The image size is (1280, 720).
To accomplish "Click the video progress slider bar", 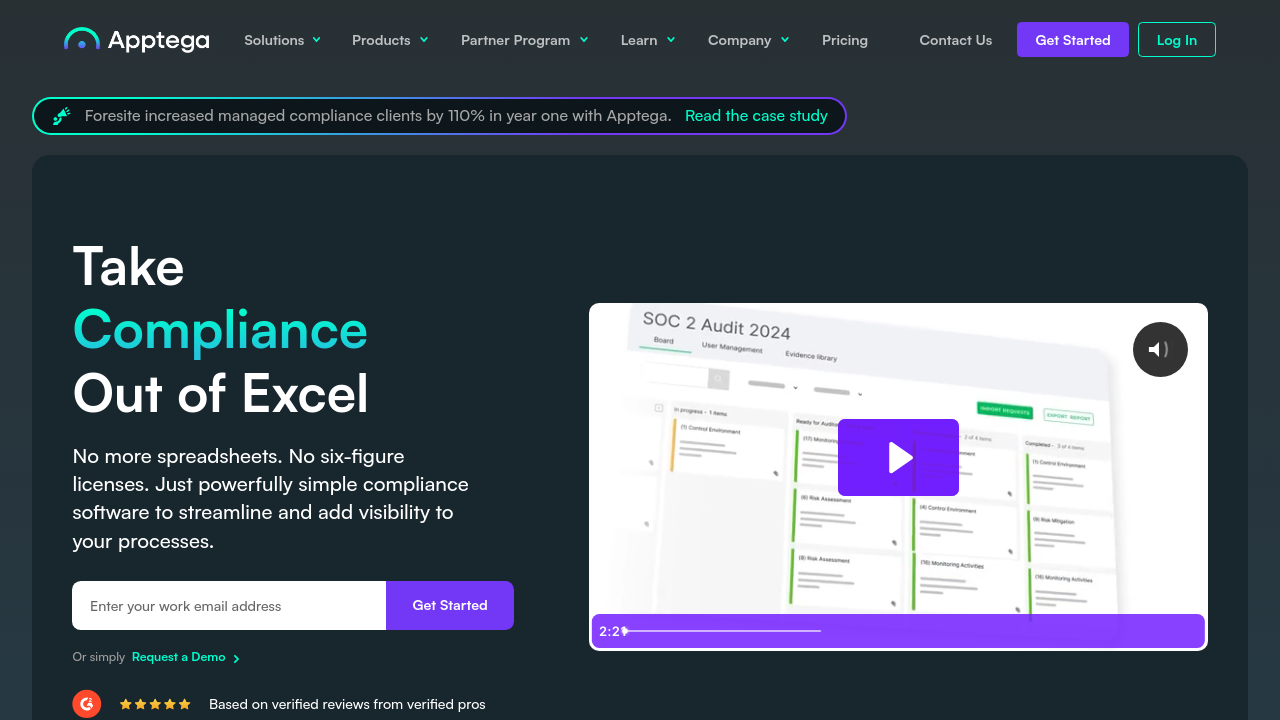I will coord(722,631).
